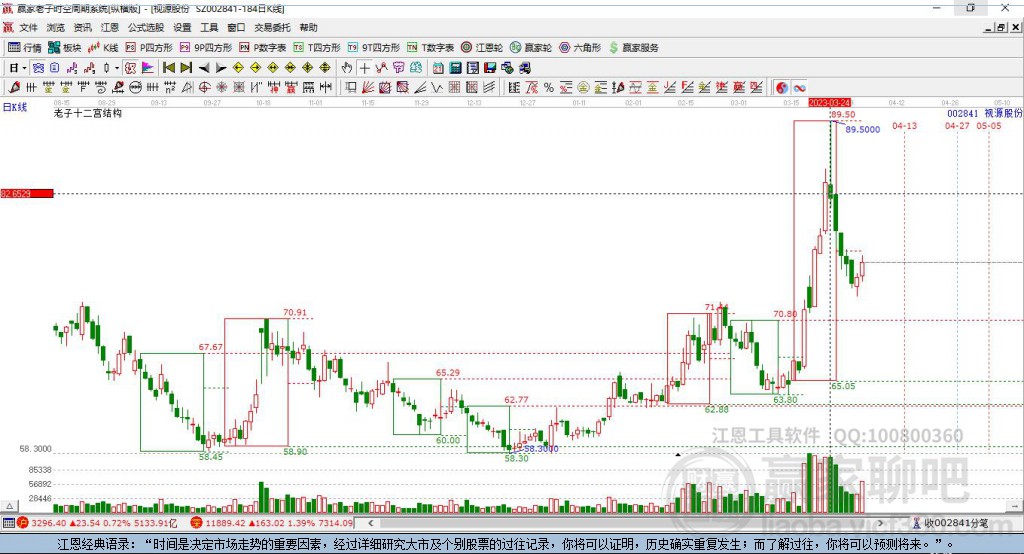Viewport: 1024px width, 554px height.
Task: Toggle the red-blue taiji yin-yang icon
Action: 782,88
